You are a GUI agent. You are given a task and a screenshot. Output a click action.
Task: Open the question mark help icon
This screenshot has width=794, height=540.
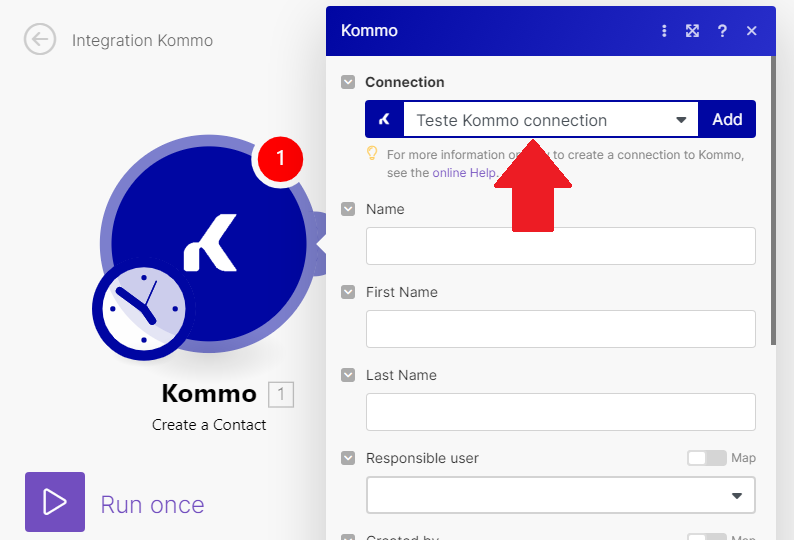click(x=722, y=31)
